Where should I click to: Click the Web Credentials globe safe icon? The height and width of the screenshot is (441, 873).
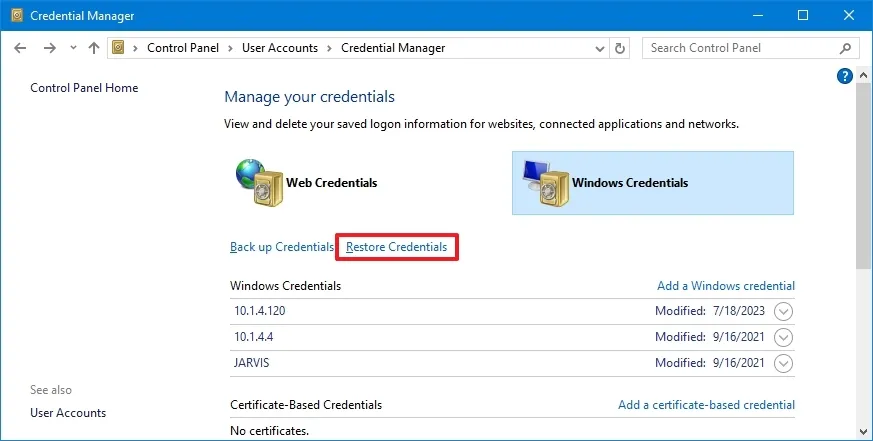259,183
